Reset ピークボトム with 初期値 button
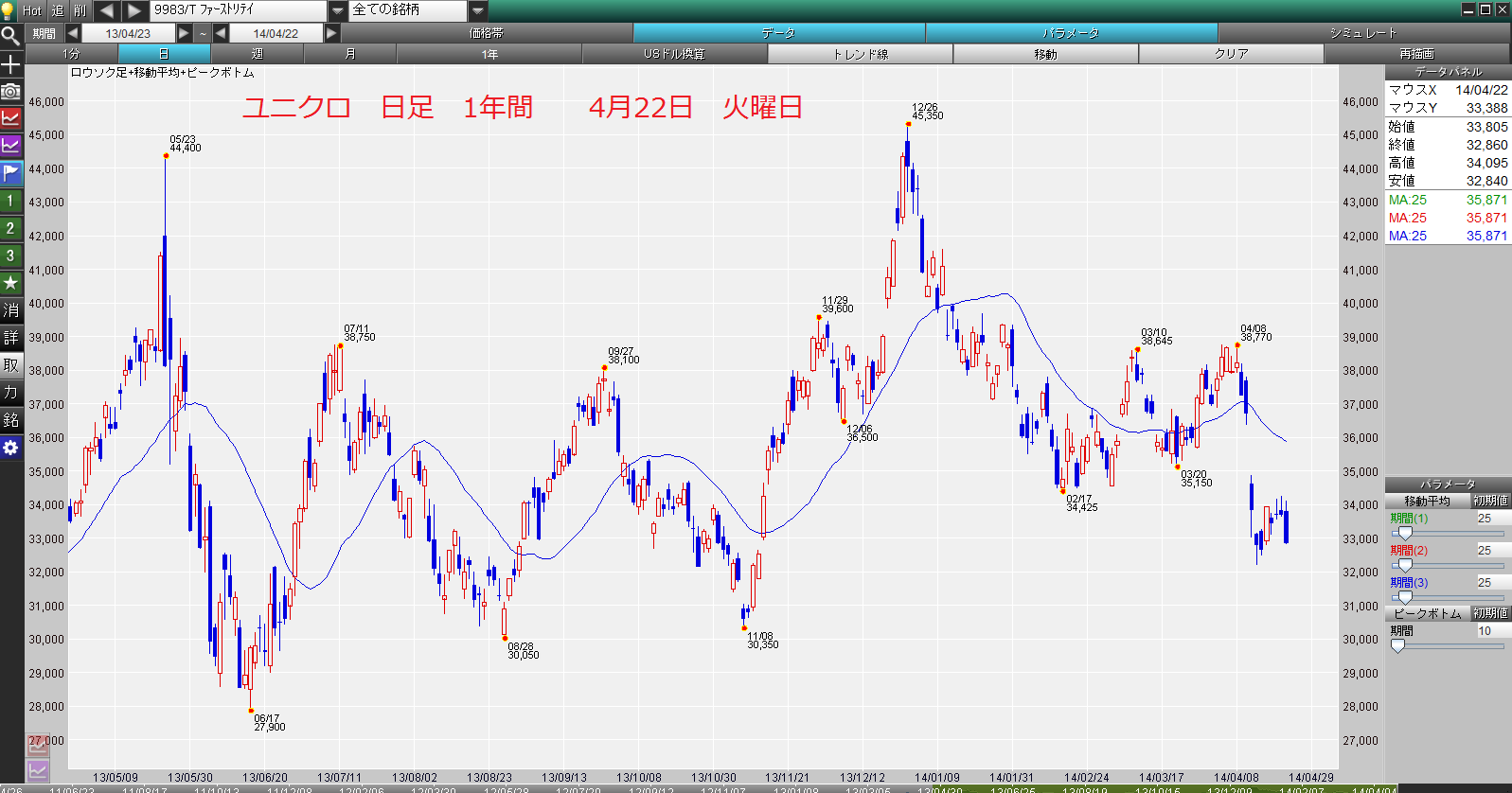This screenshot has height=793, width=1512. point(1491,613)
